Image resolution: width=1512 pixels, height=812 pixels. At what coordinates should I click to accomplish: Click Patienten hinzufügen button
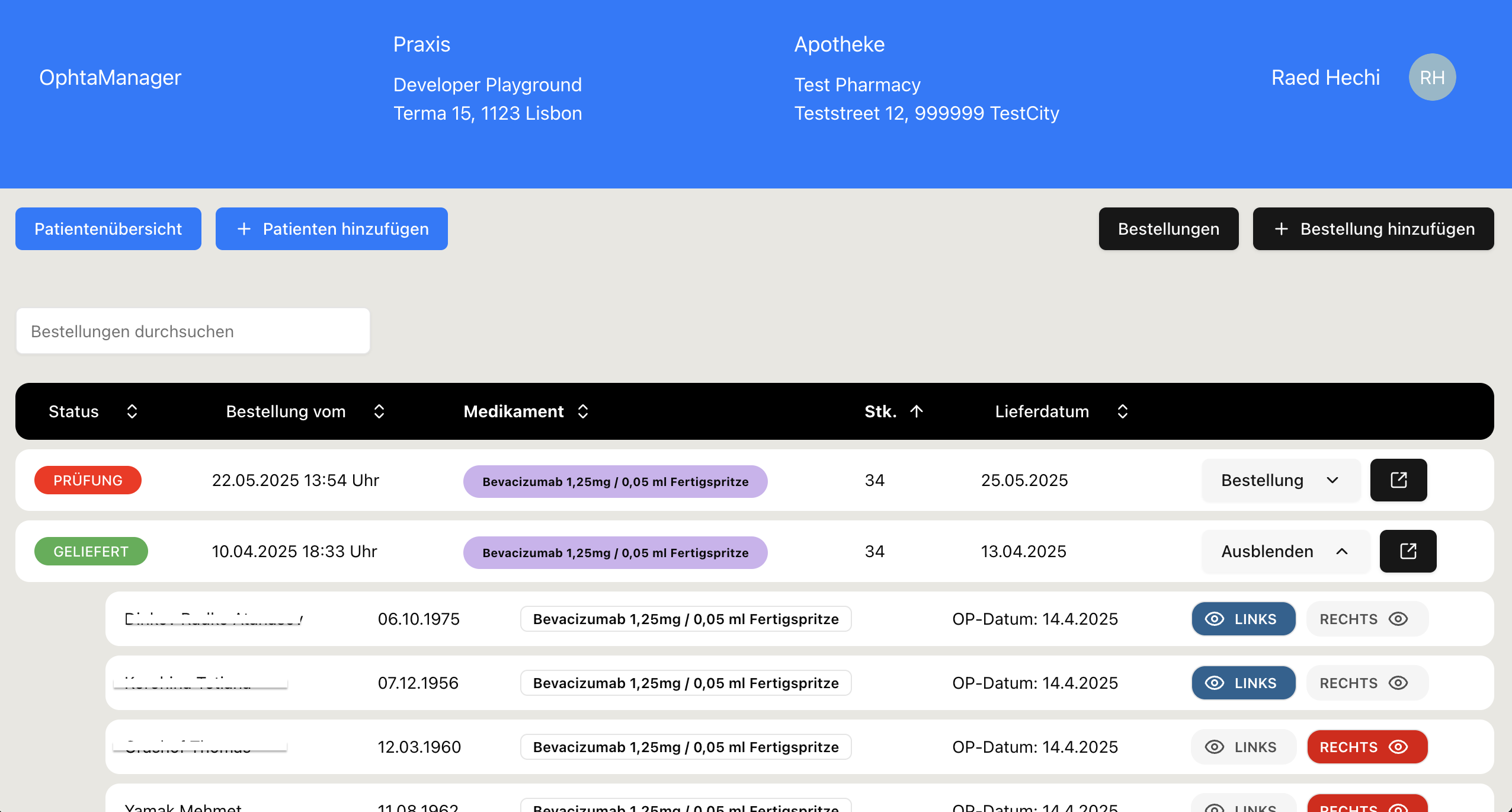(x=331, y=229)
